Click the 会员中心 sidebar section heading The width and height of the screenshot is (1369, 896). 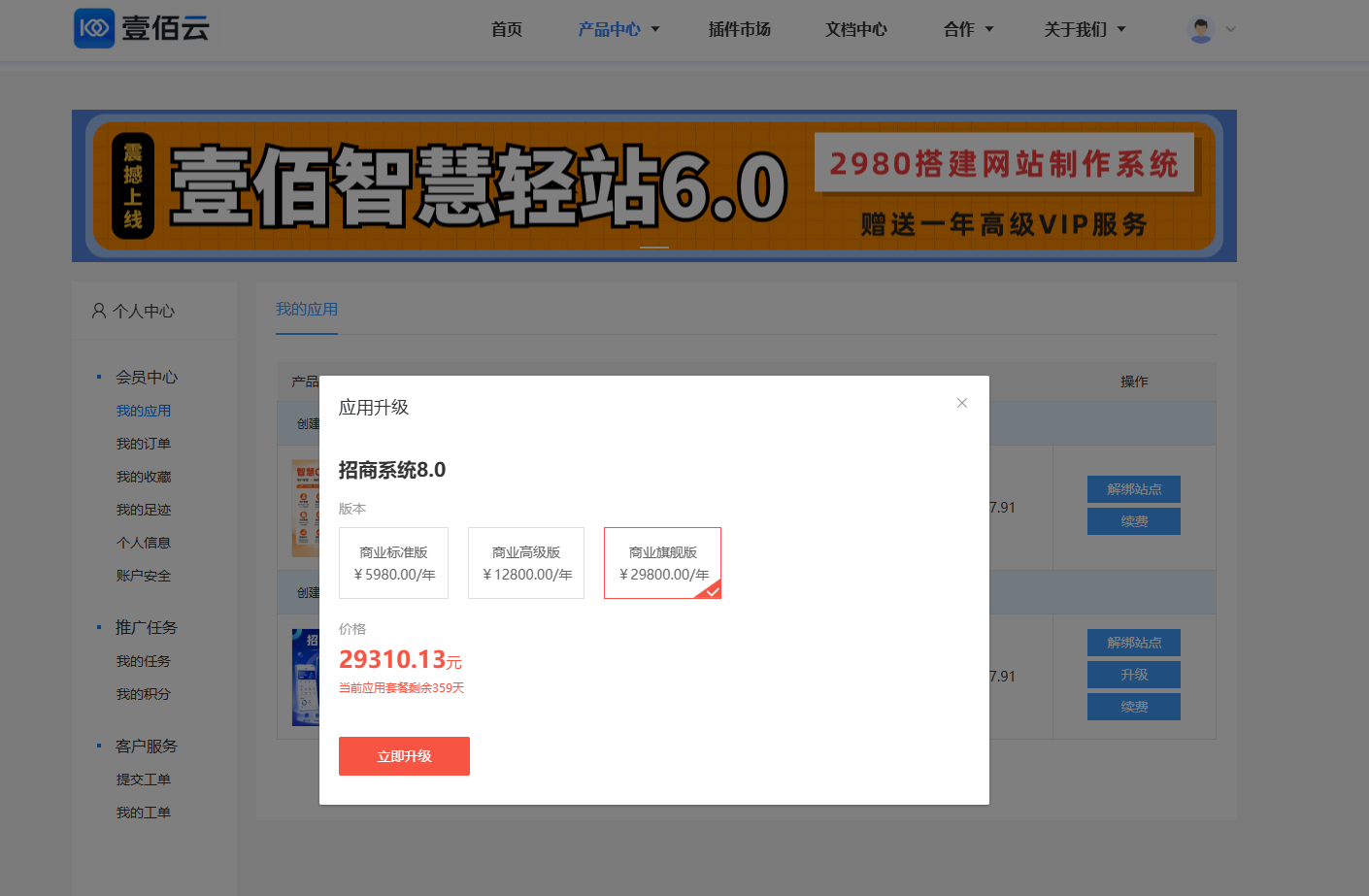[147, 377]
